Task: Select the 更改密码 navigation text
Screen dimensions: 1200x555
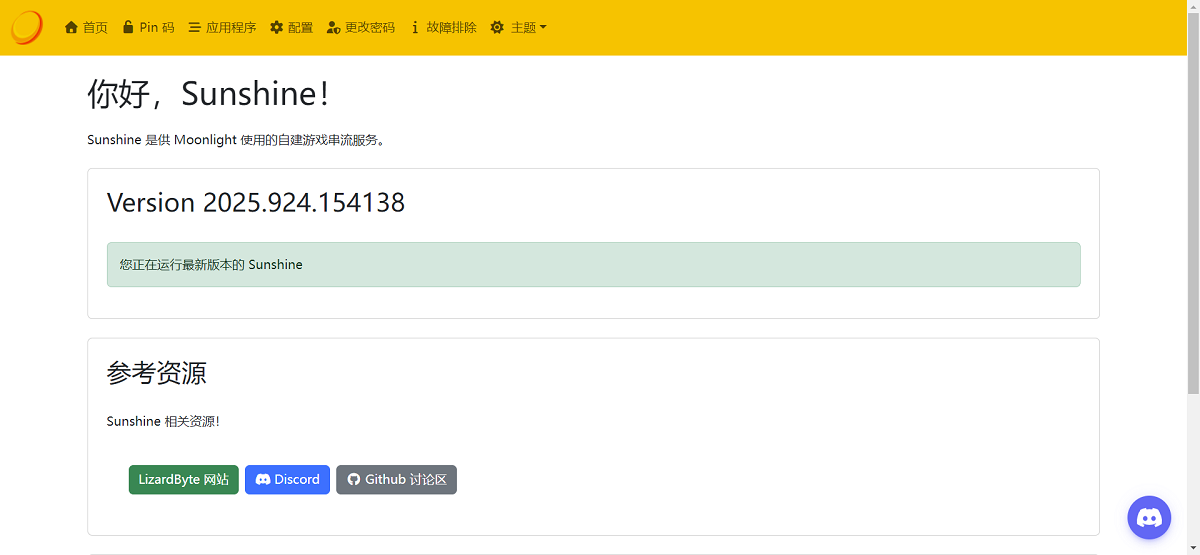Action: (369, 28)
